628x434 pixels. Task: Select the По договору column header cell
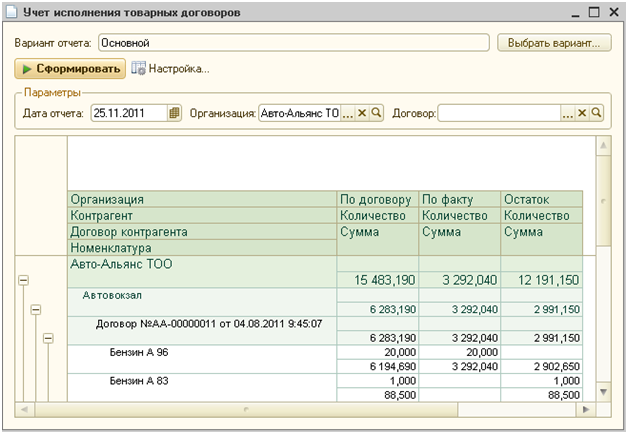click(x=377, y=199)
